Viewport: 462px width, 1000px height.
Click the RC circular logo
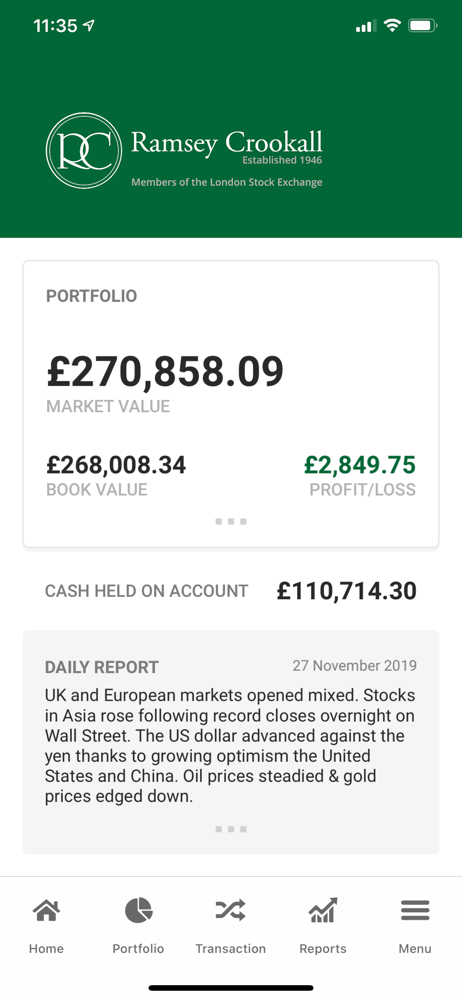pyautogui.click(x=84, y=151)
